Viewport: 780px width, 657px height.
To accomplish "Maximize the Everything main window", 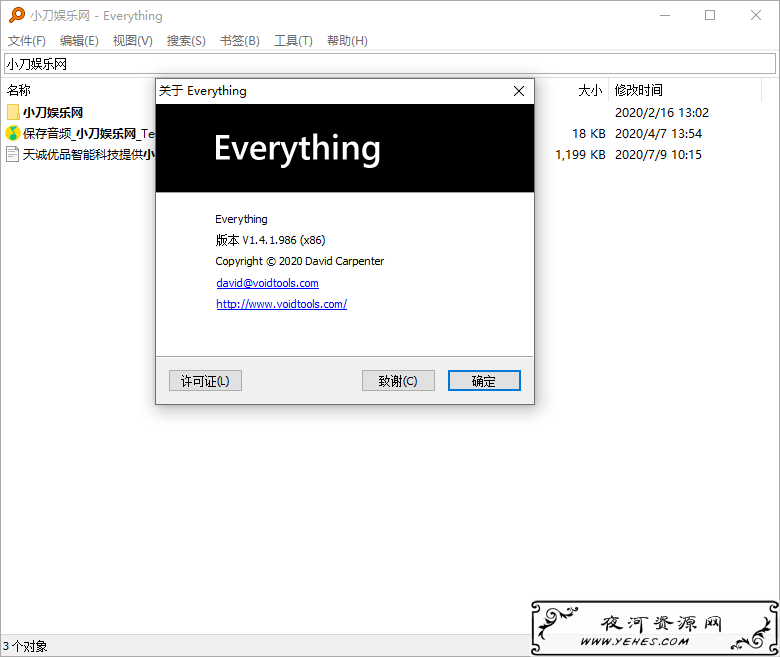I will 710,15.
